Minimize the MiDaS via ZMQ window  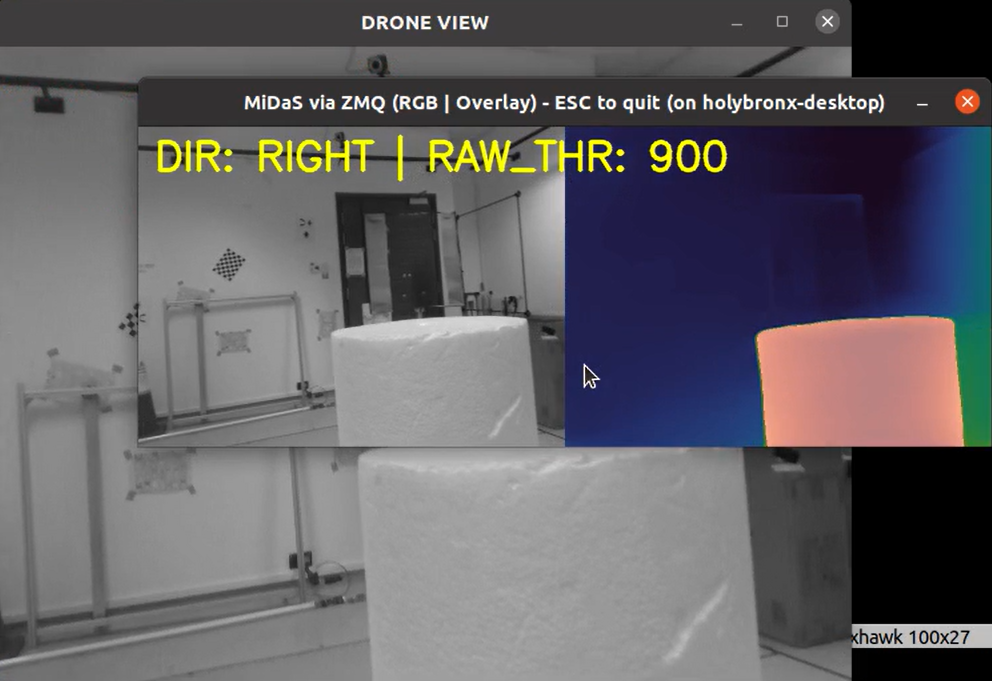click(x=922, y=103)
